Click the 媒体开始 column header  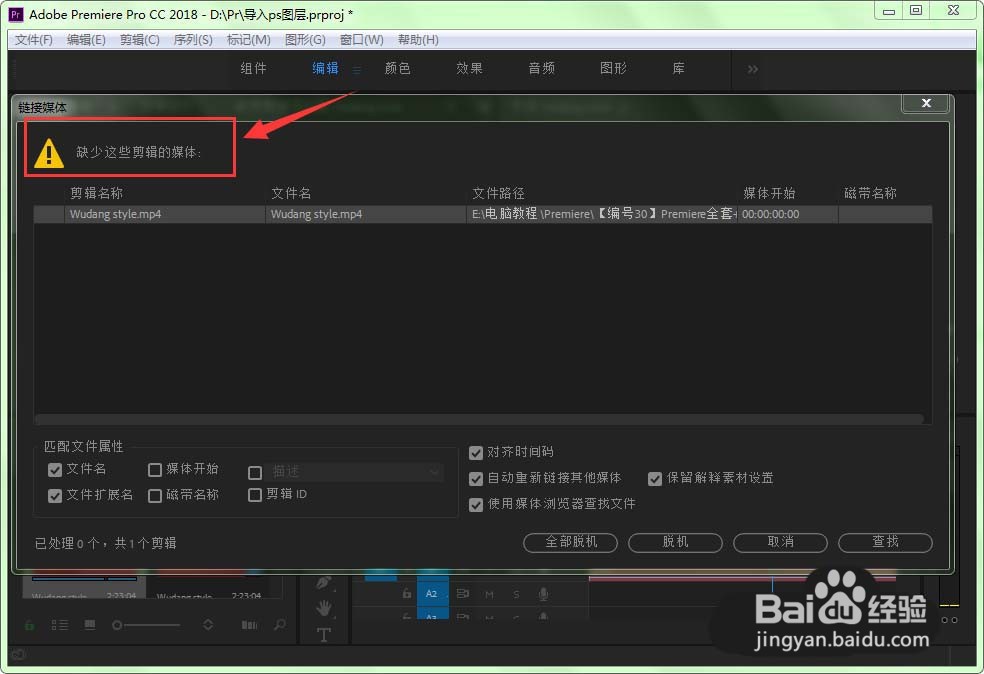pos(769,193)
